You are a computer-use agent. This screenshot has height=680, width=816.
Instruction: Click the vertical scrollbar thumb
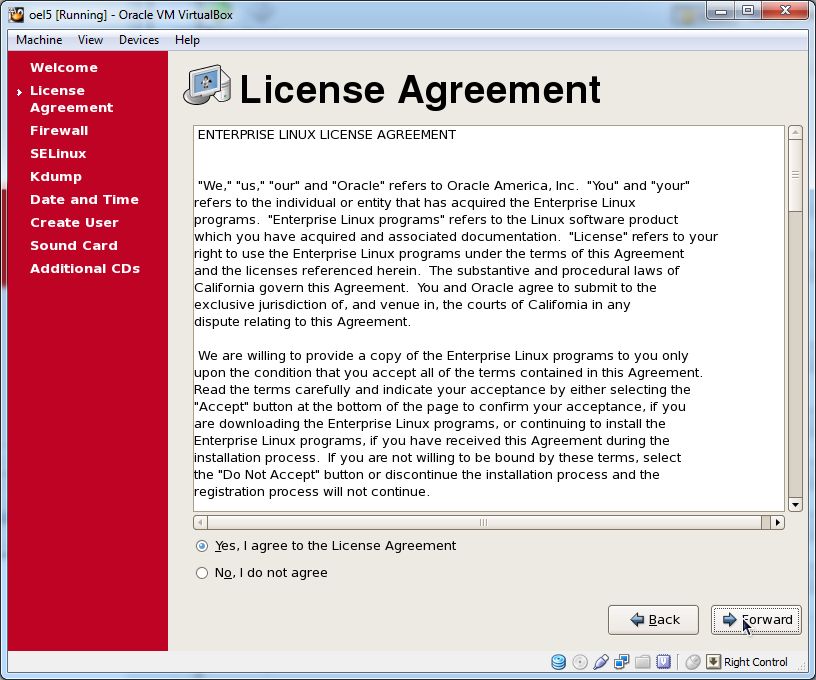tap(795, 176)
